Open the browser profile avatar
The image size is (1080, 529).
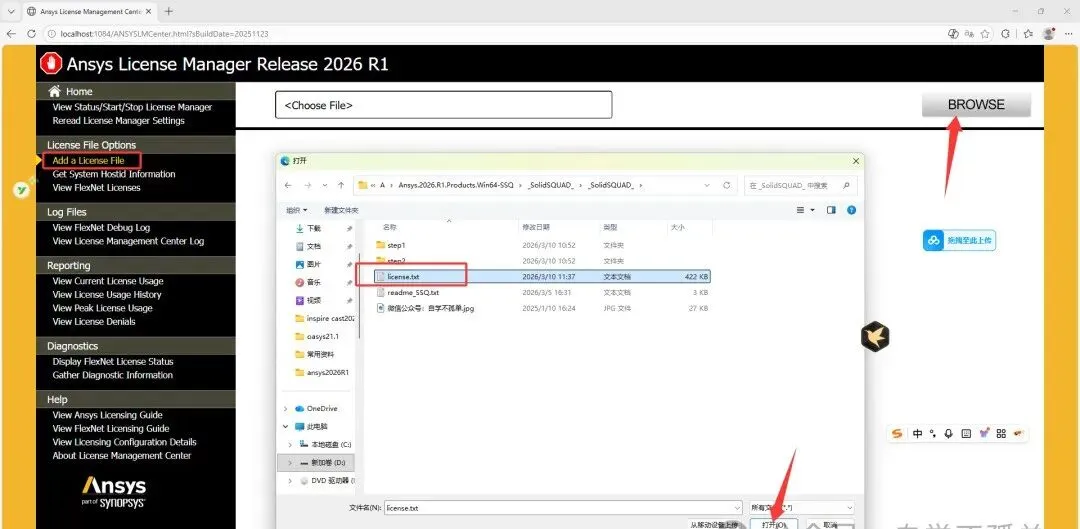tap(1049, 34)
